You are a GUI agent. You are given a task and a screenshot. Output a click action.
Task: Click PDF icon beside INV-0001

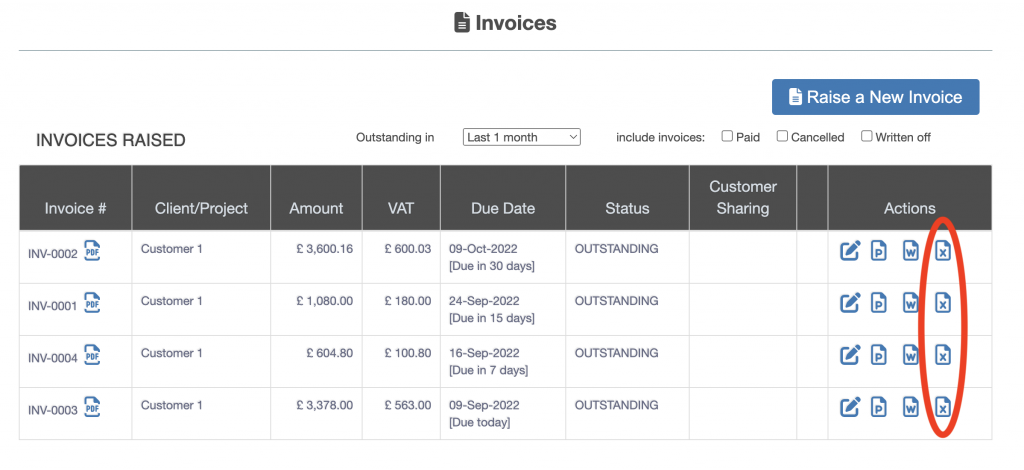click(x=92, y=303)
